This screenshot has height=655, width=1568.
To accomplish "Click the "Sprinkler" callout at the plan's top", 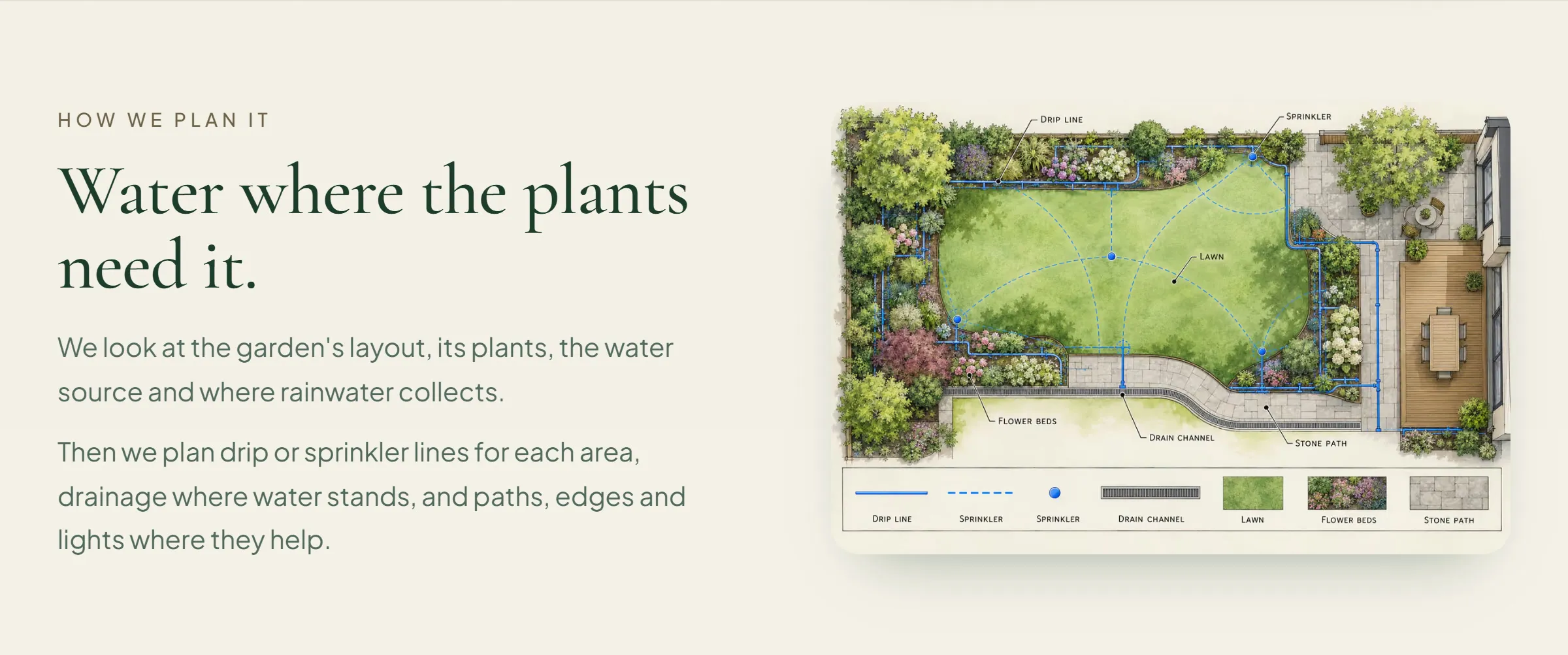I will [x=1309, y=116].
